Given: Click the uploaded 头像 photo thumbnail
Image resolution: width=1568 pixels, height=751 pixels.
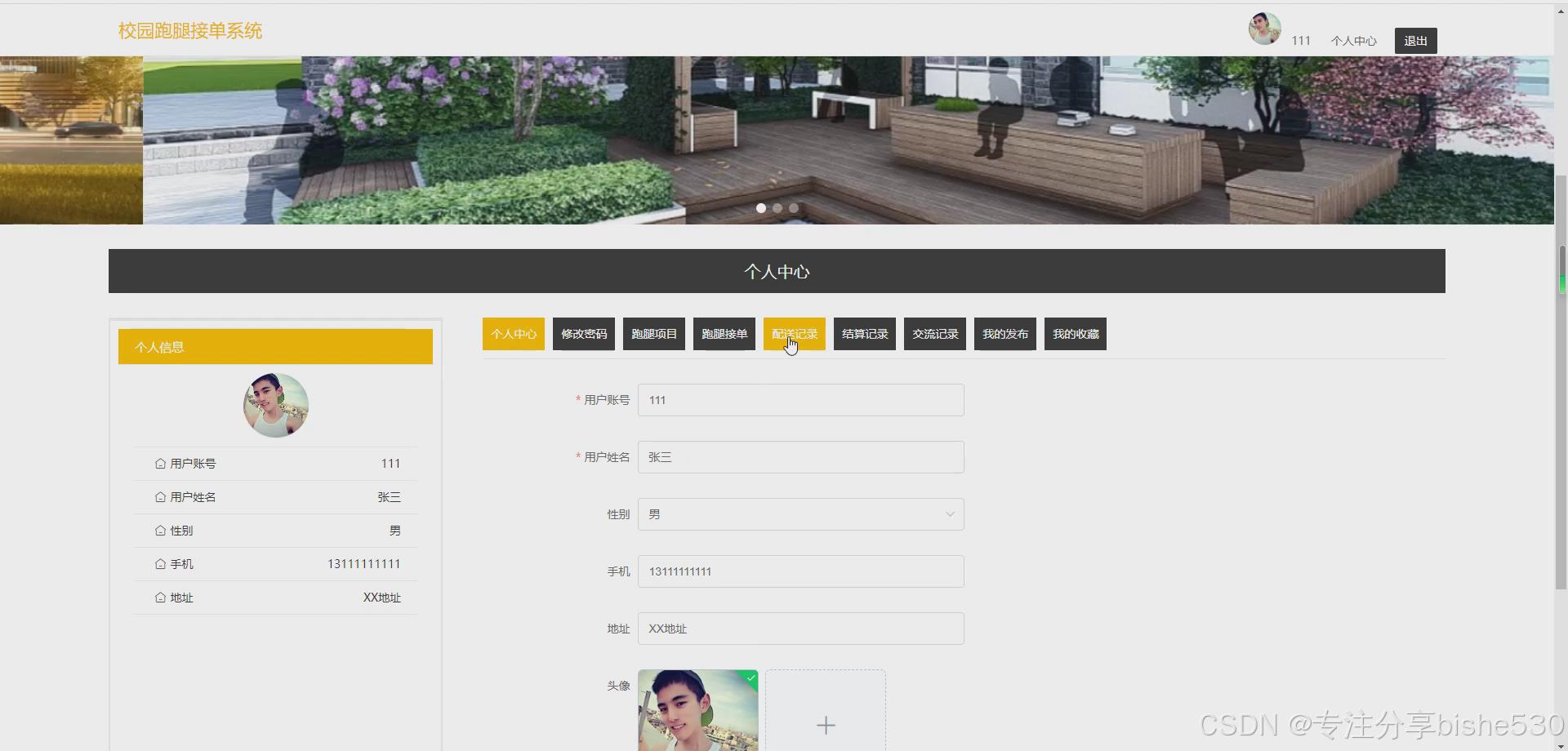Looking at the screenshot, I should click(x=698, y=710).
